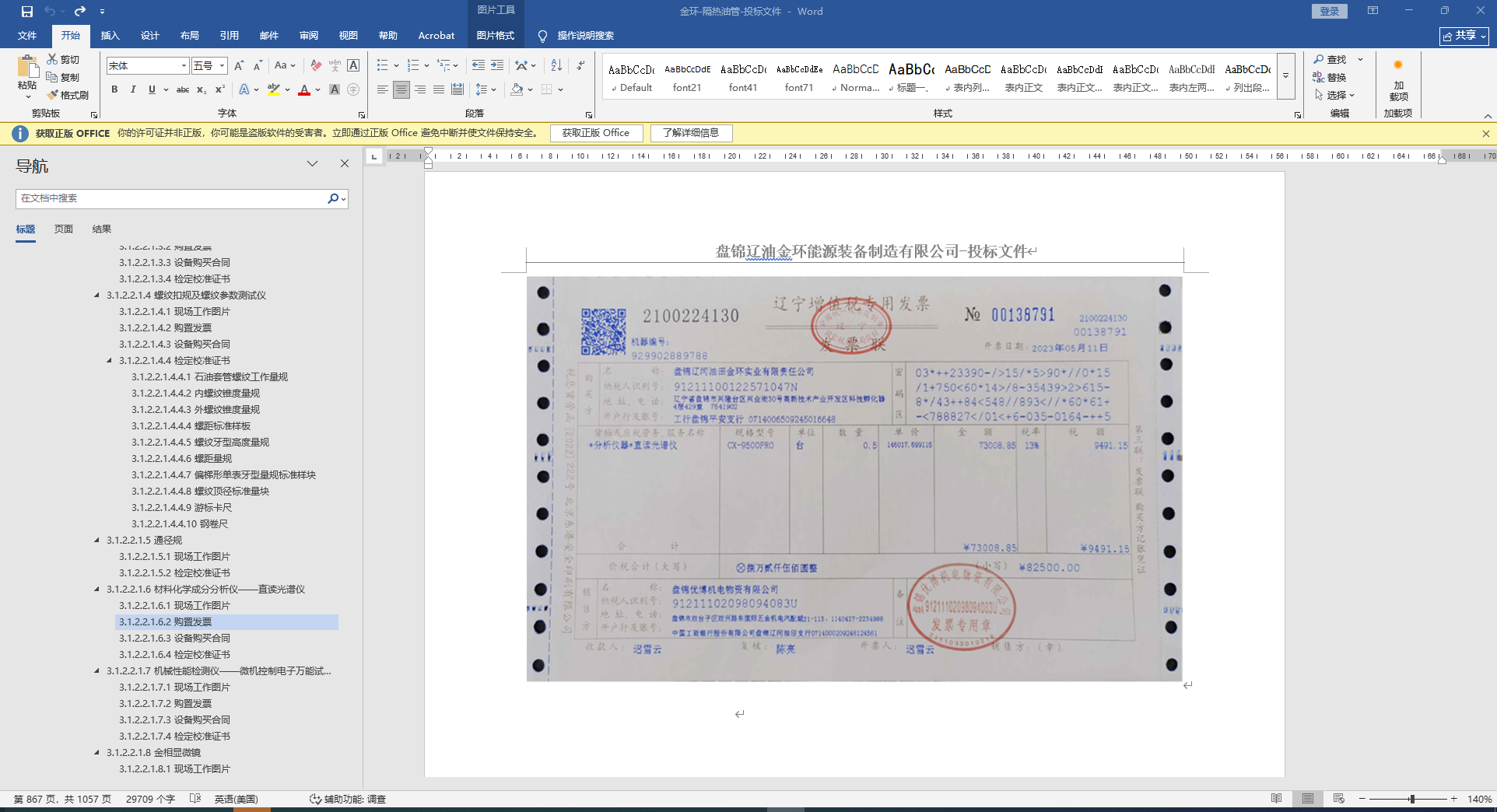Open Read Mode view in status bar

pos(1277,799)
